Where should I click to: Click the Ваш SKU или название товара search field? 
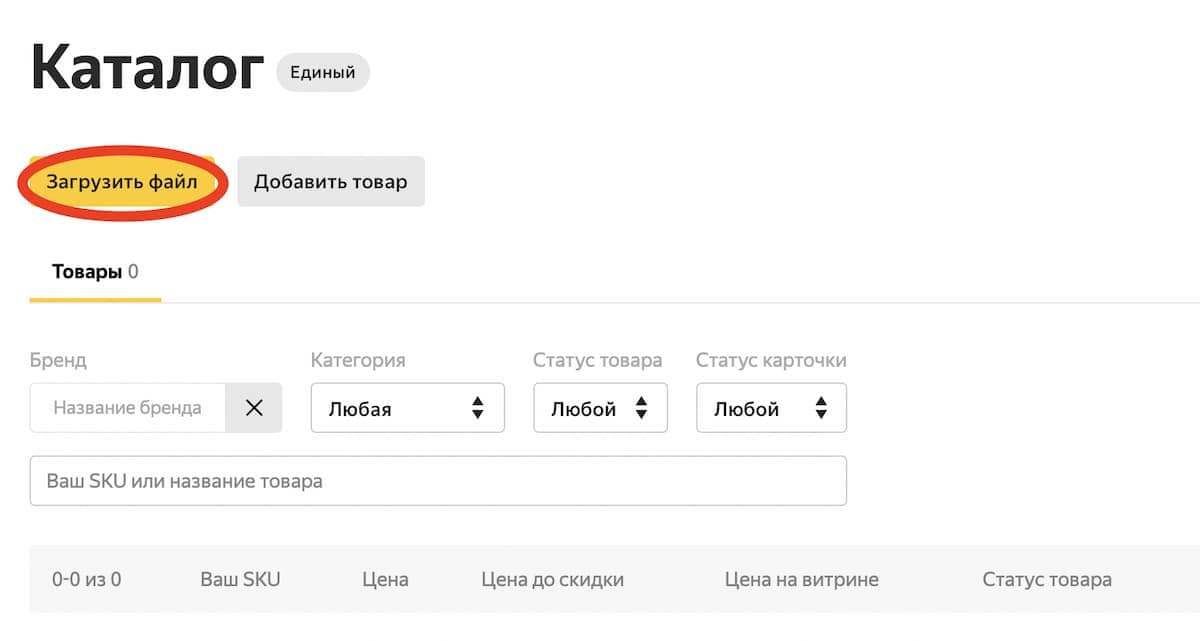(440, 480)
